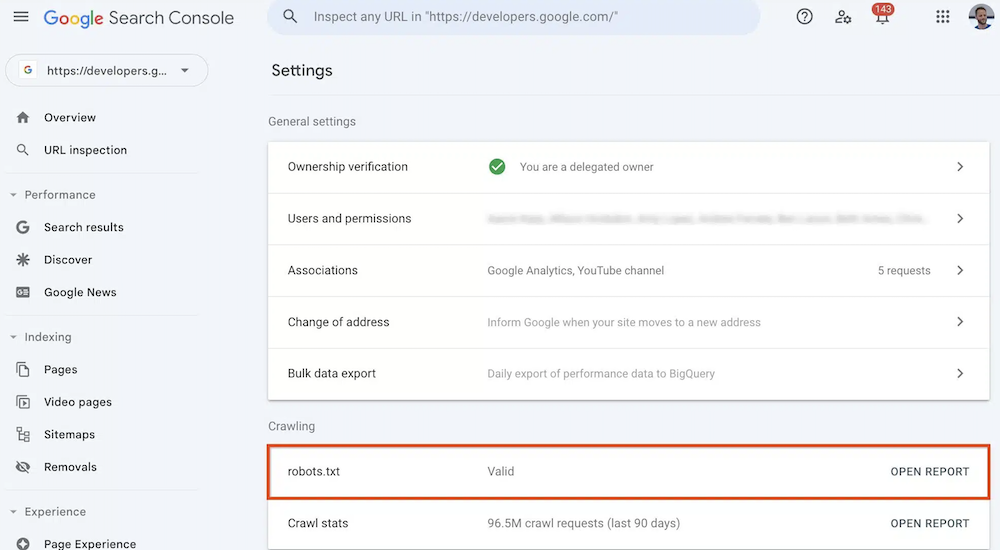Click the Removals eye-slash icon

[23, 467]
